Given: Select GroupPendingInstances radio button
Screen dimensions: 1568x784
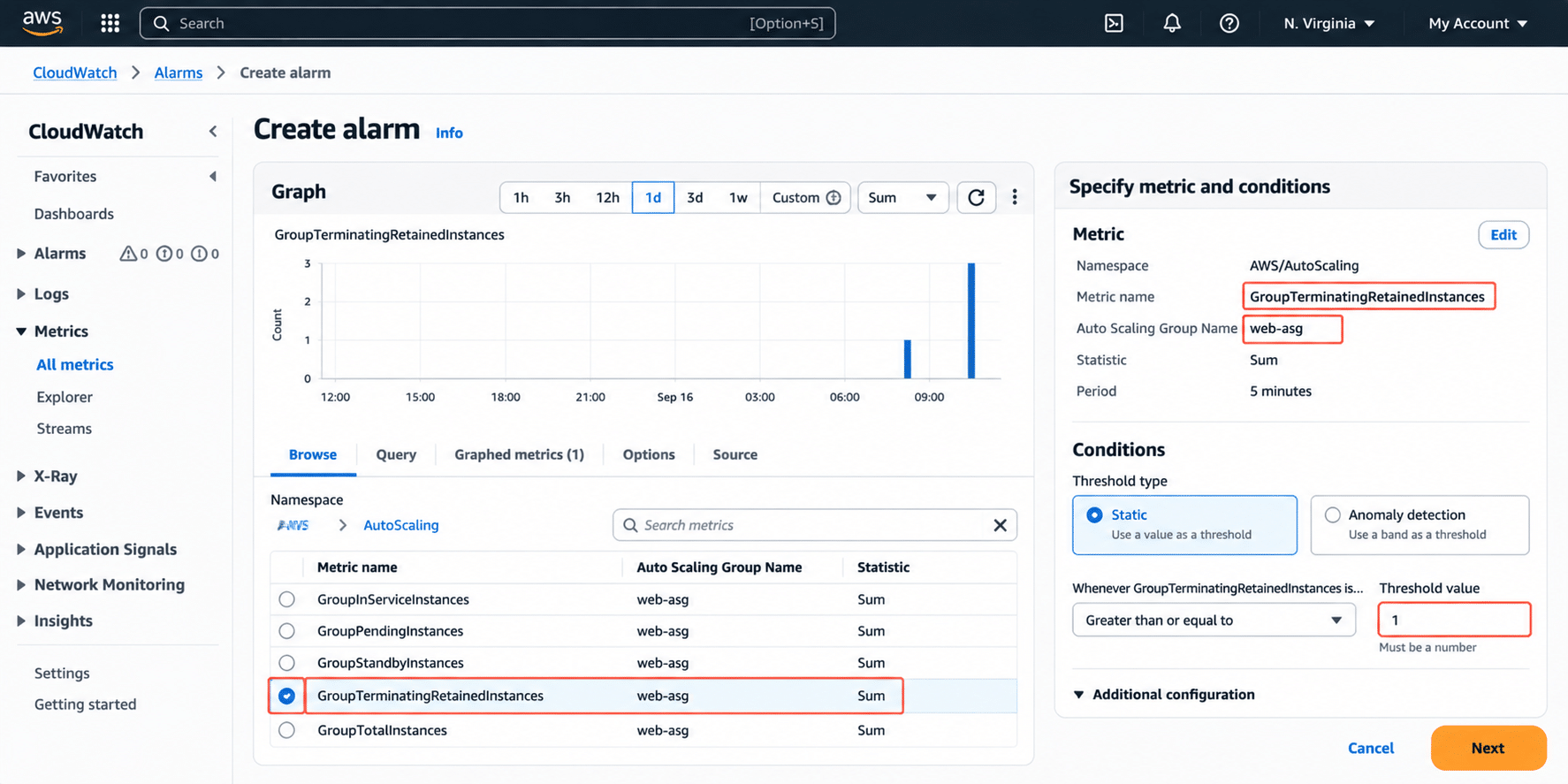Looking at the screenshot, I should point(286,631).
